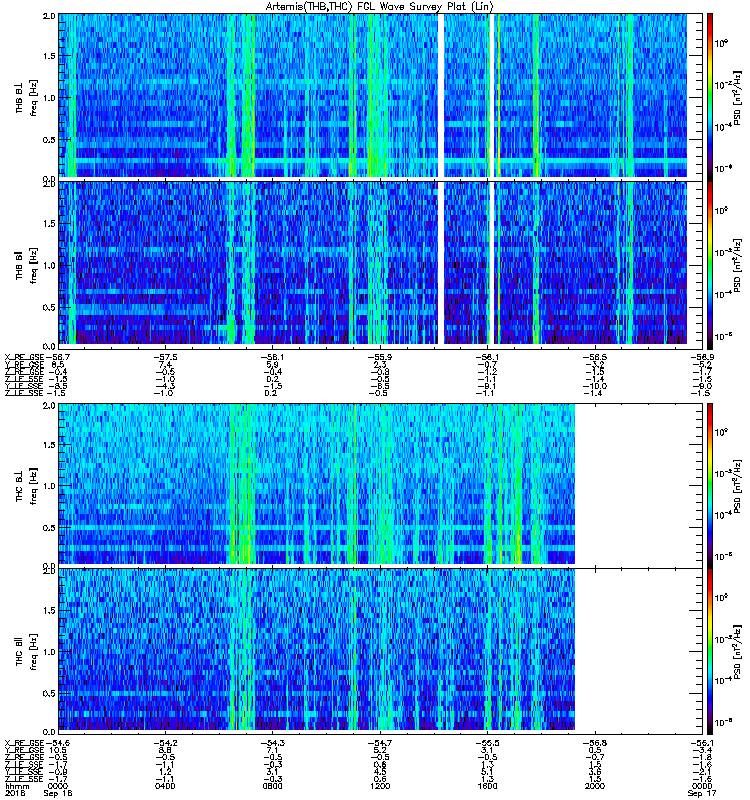Screen dimensions: 750x800
Task: Click the 'THC B⊥ freq [Hz]' axis label
Action: [26, 485]
